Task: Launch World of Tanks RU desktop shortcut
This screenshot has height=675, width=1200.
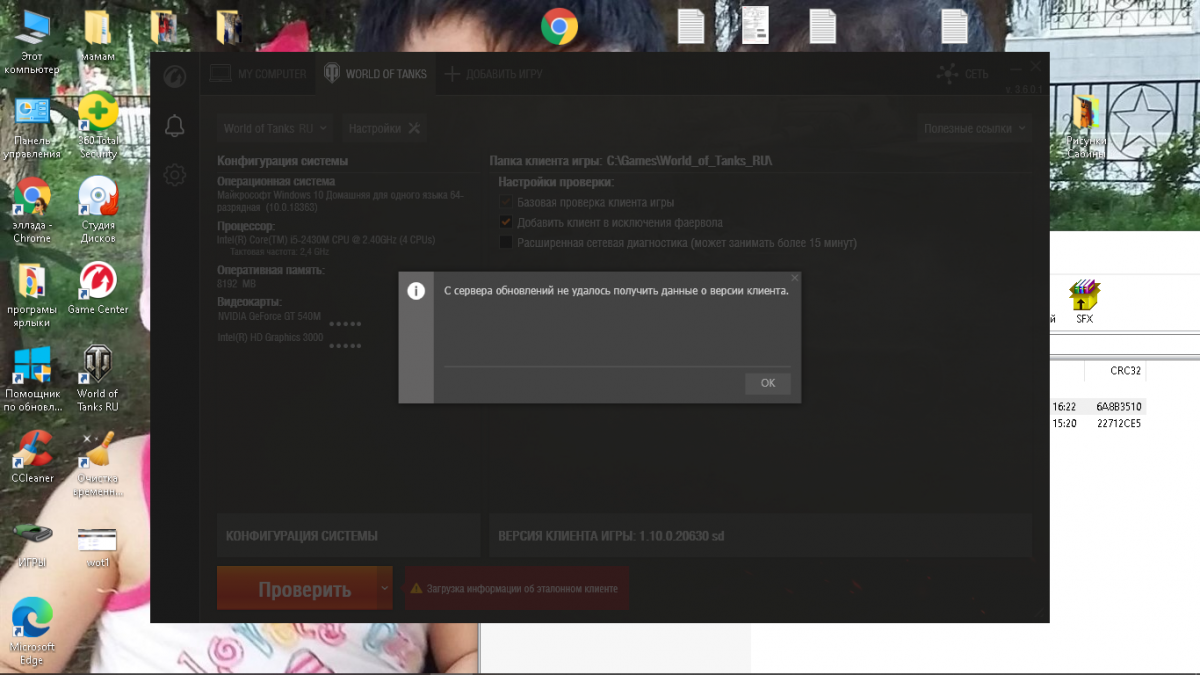Action: point(98,379)
